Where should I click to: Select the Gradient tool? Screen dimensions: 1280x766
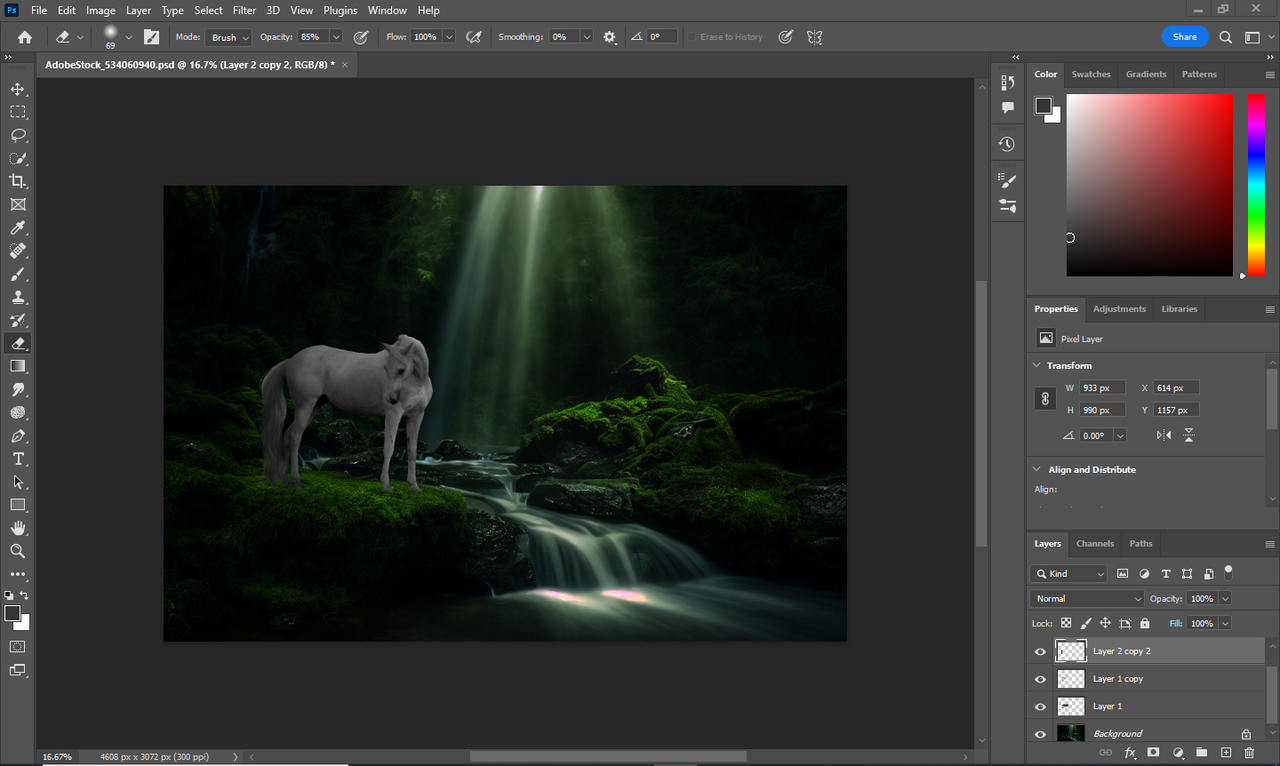pyautogui.click(x=18, y=366)
